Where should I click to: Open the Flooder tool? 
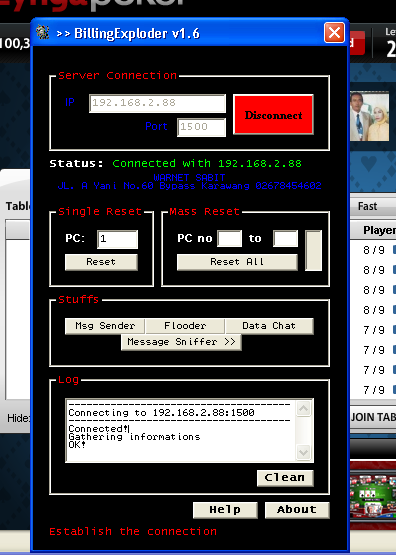click(x=185, y=326)
